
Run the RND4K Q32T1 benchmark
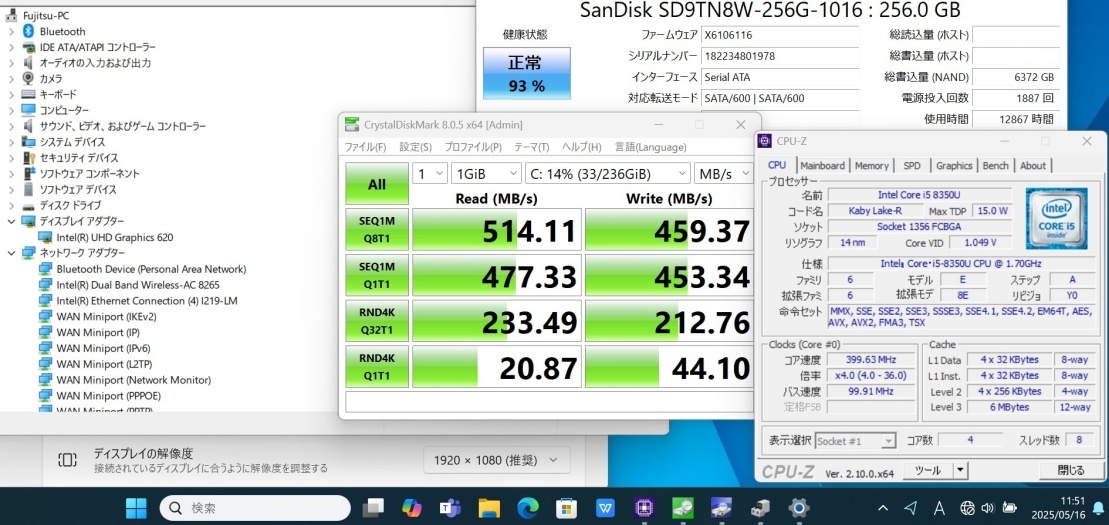[x=377, y=321]
